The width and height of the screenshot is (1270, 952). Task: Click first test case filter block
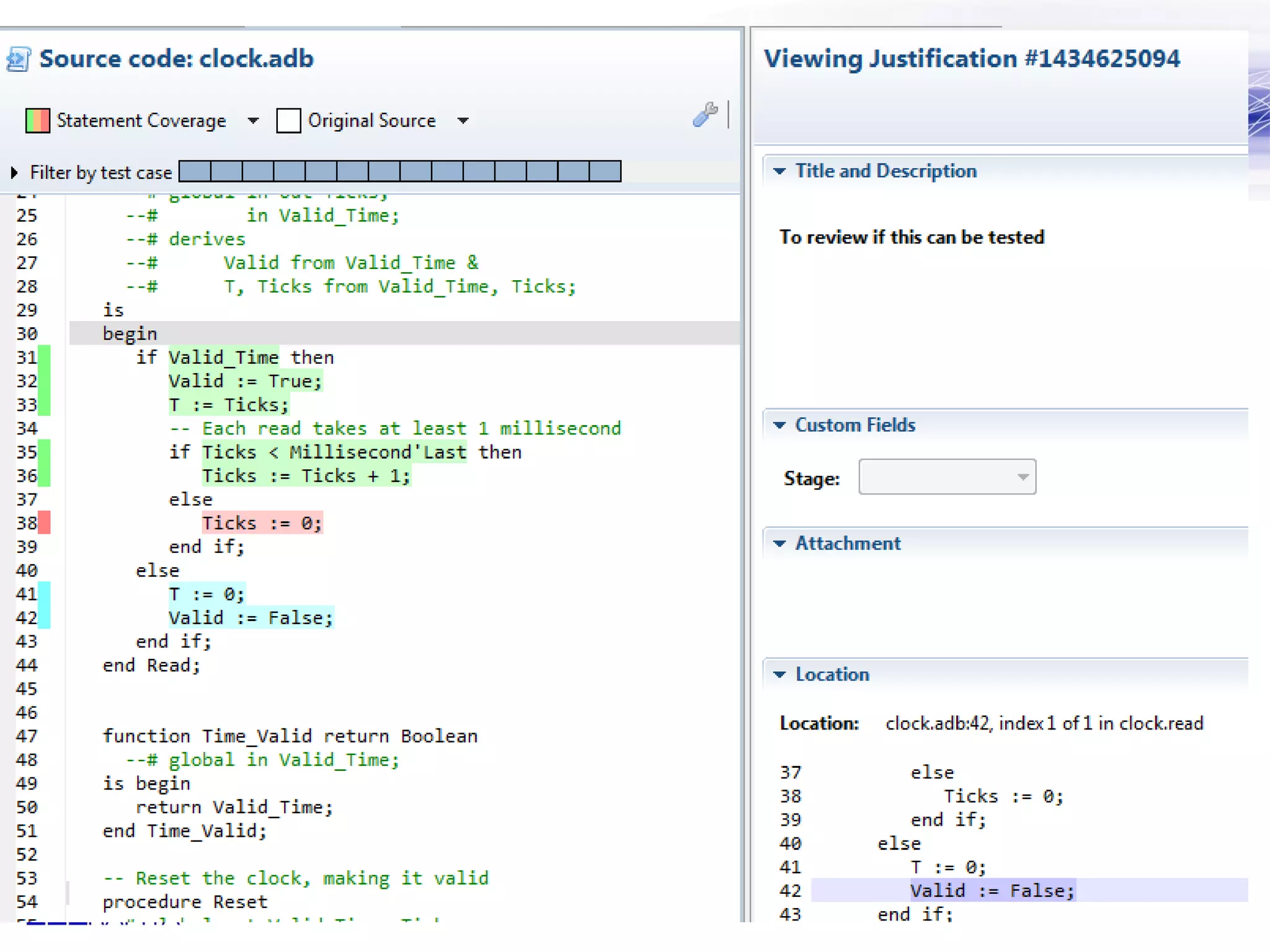click(195, 171)
